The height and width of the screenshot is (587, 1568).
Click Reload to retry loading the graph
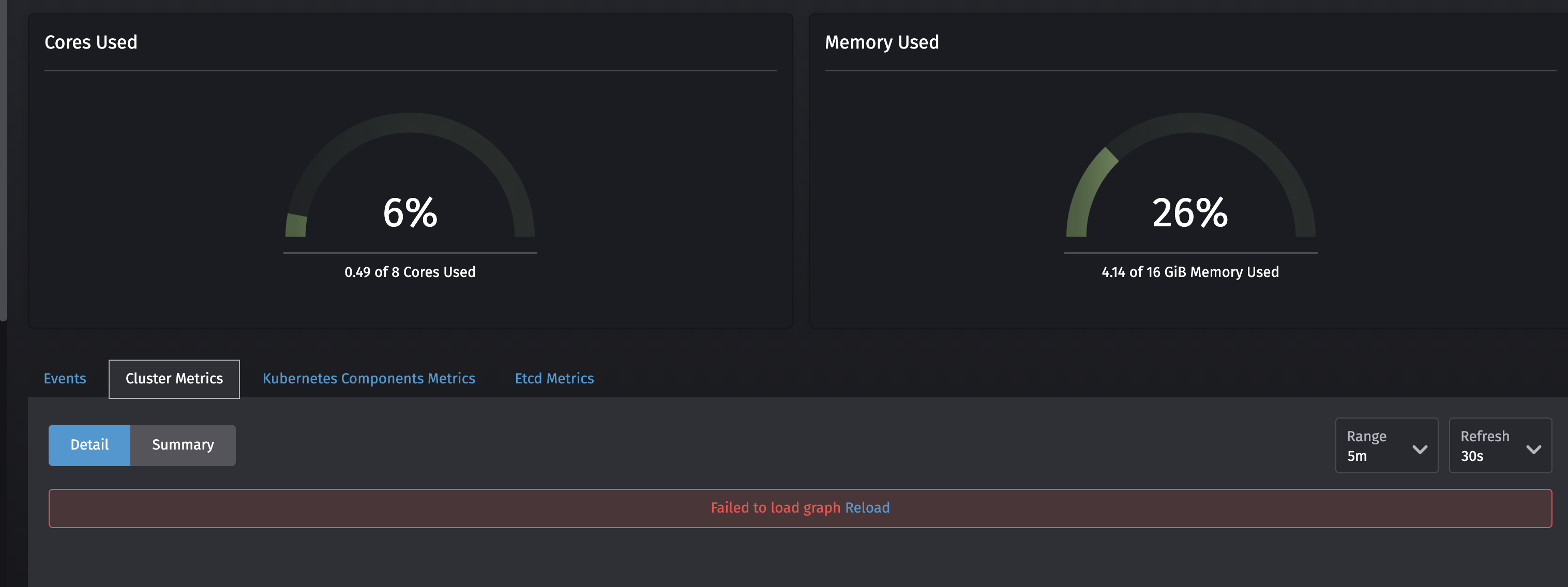(x=867, y=507)
